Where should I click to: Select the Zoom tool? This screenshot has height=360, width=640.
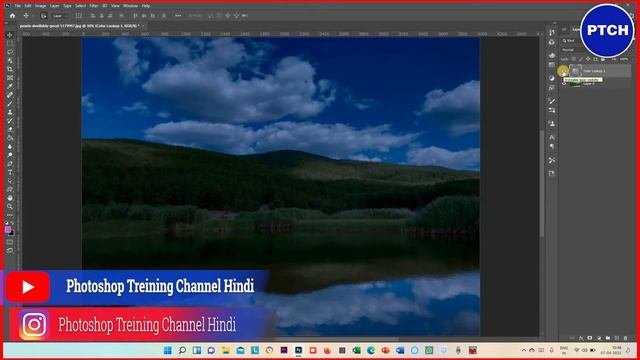coord(10,207)
